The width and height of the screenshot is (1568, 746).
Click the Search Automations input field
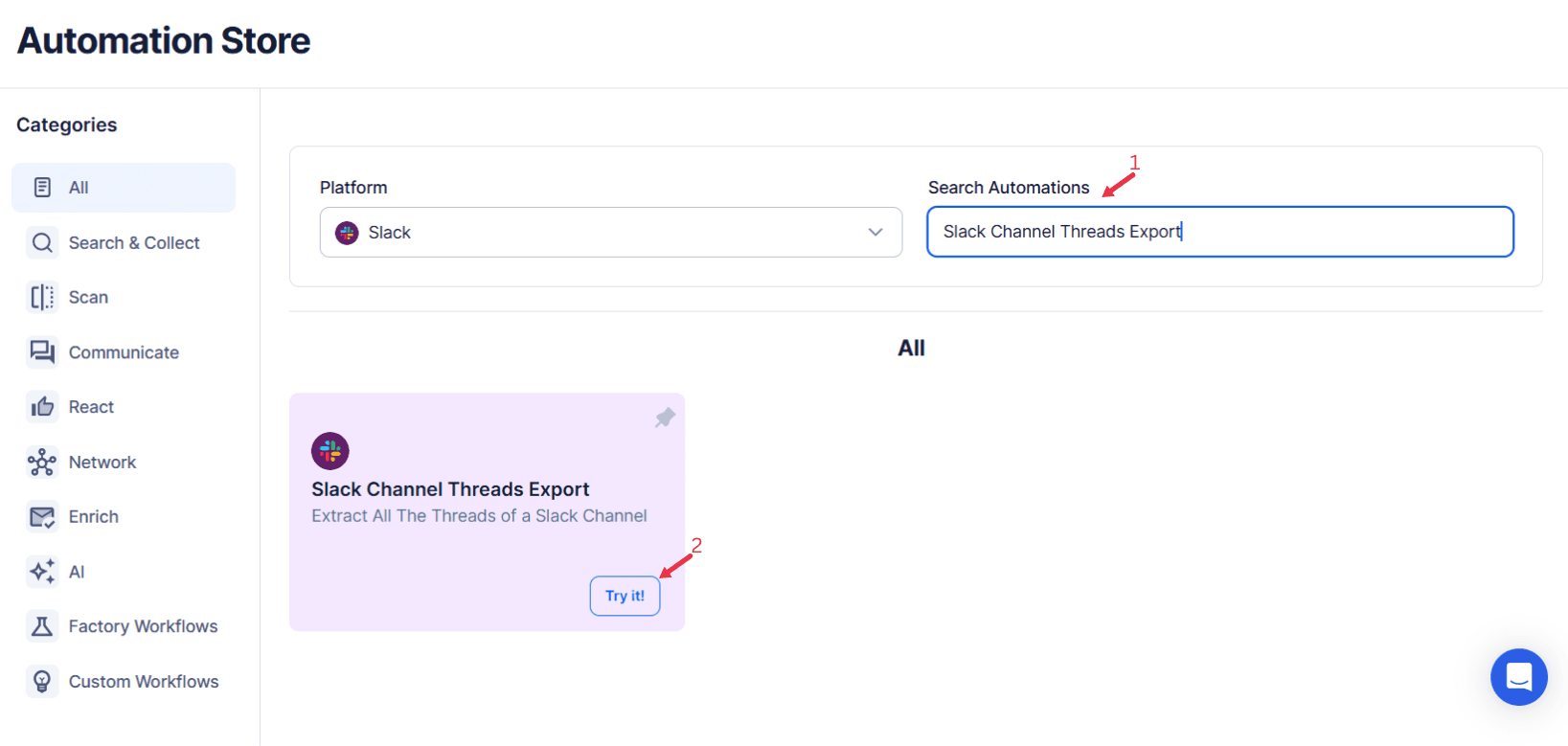tap(1219, 232)
